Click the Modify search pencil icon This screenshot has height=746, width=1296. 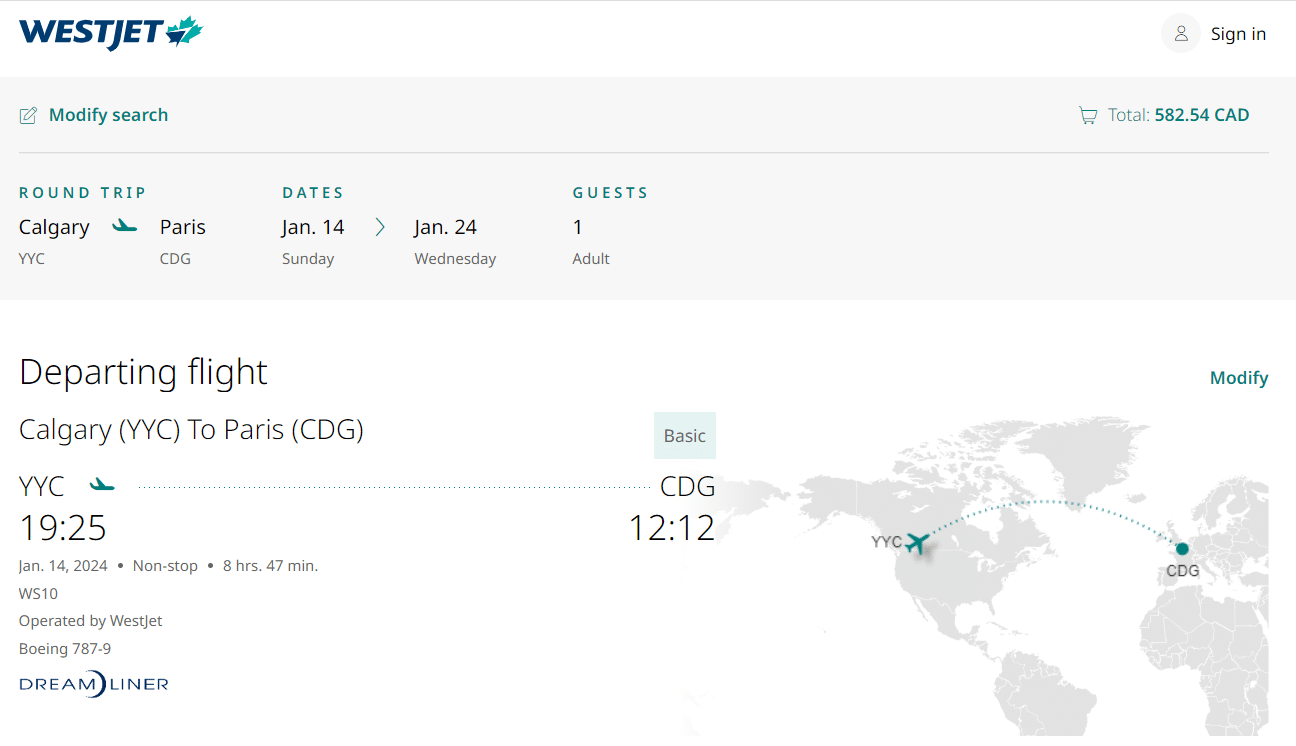(x=28, y=115)
